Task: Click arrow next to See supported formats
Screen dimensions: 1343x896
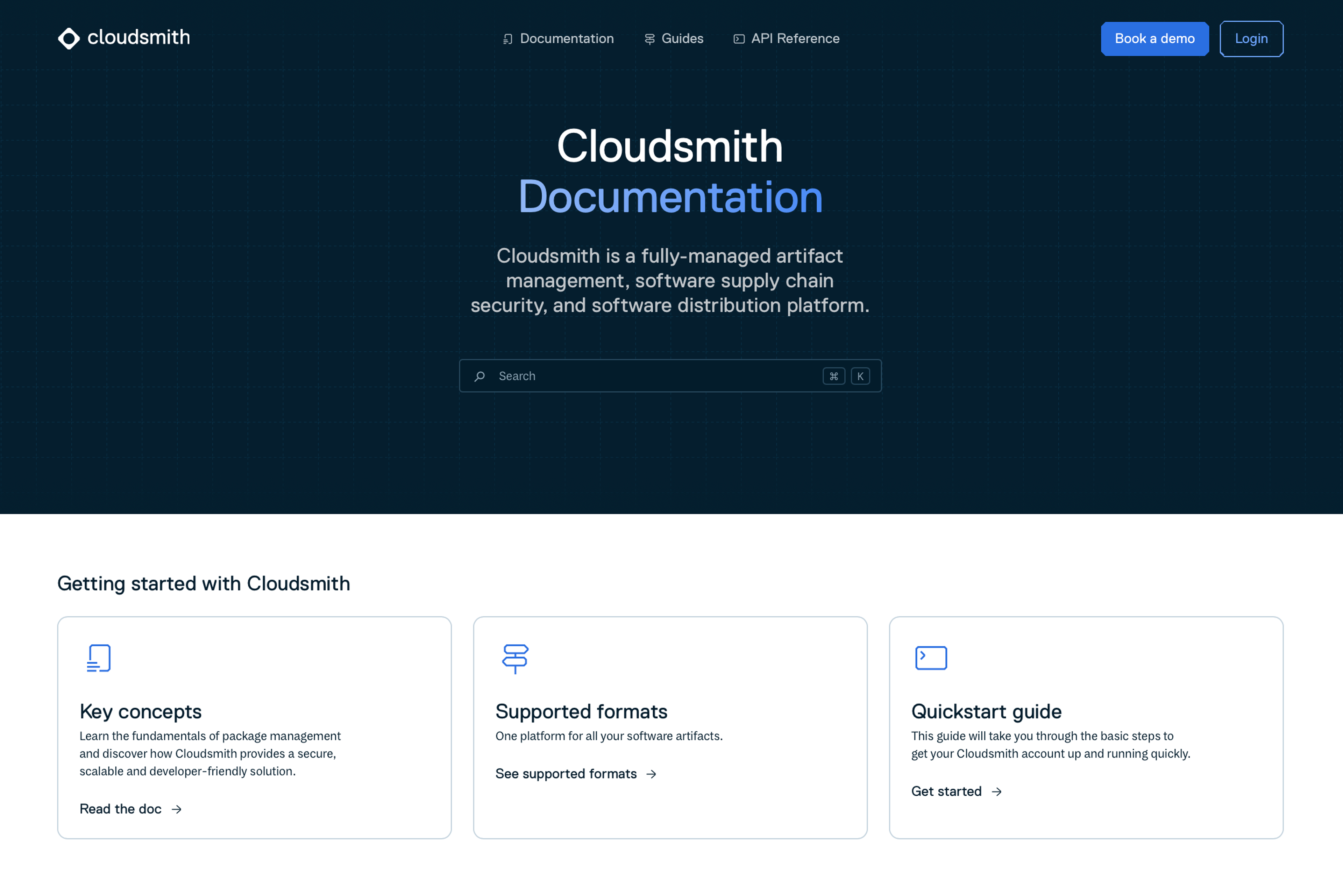Action: click(x=651, y=774)
